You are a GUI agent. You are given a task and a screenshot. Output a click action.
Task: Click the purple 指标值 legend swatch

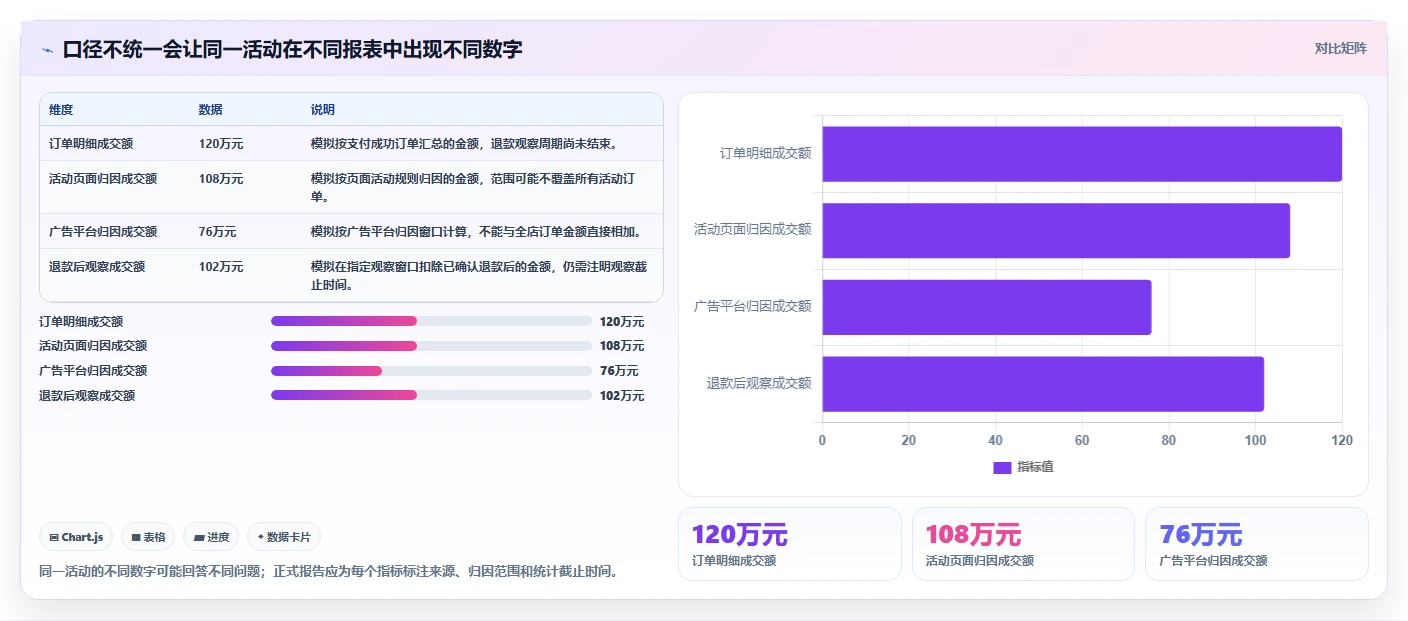coord(1002,468)
